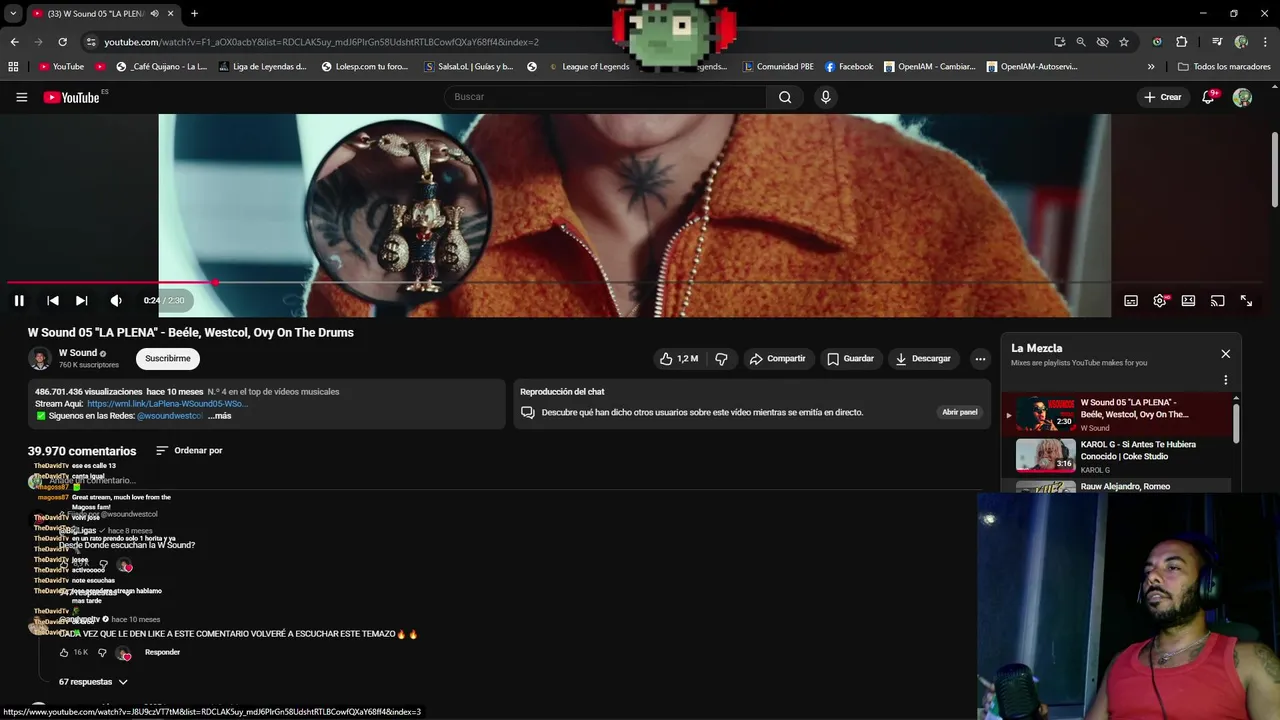Click the page vertical scrollbar
1280x720 pixels.
point(1274,170)
